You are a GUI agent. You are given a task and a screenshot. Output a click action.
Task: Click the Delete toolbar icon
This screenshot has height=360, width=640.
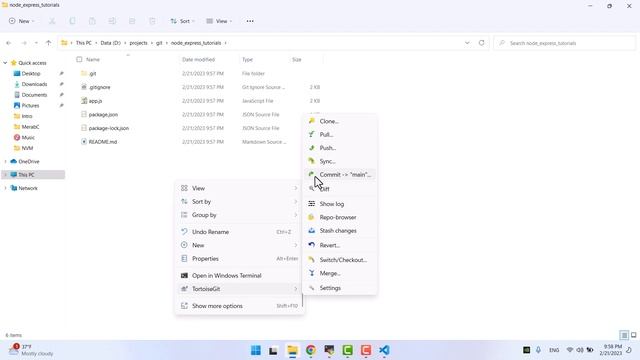coord(152,21)
